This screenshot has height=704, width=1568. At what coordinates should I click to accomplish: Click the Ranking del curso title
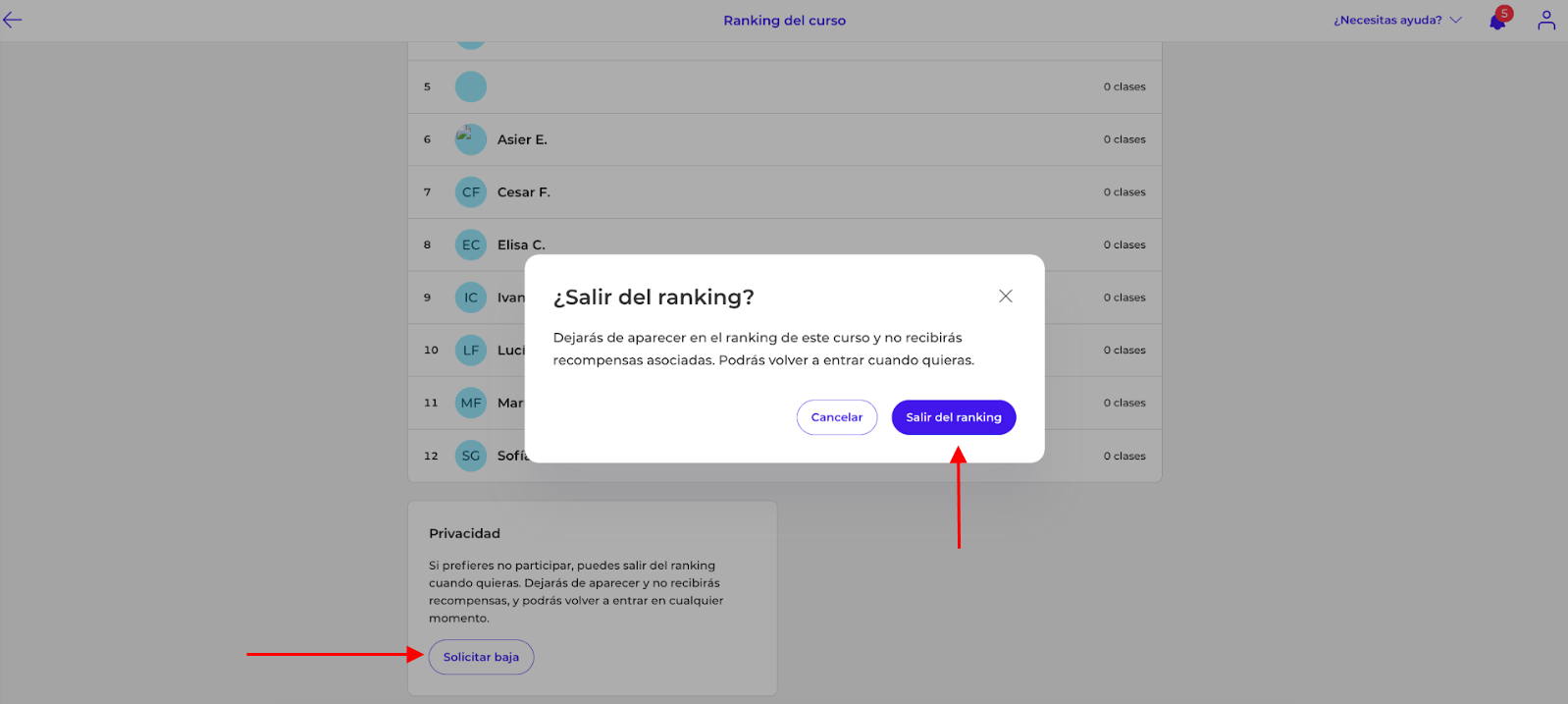(x=785, y=20)
